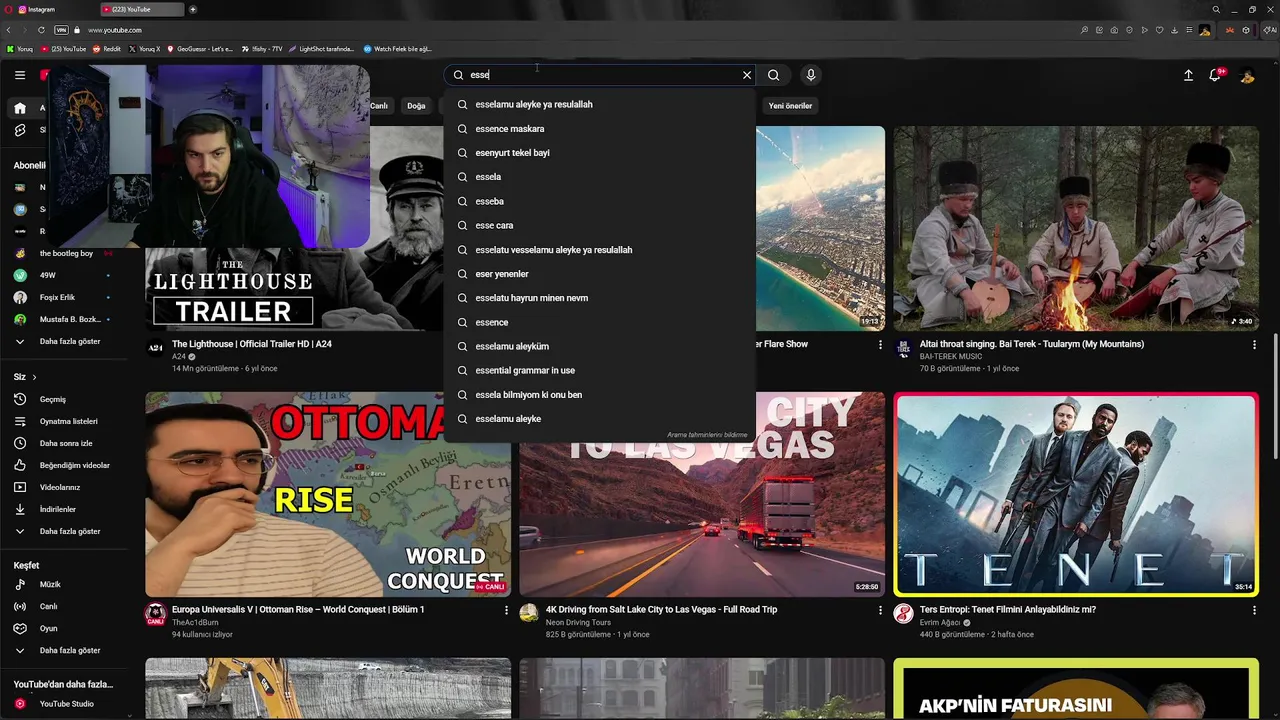Screen dimensions: 1280x720
Task: Open the Altai throat singing thumbnail
Action: (x=1076, y=228)
